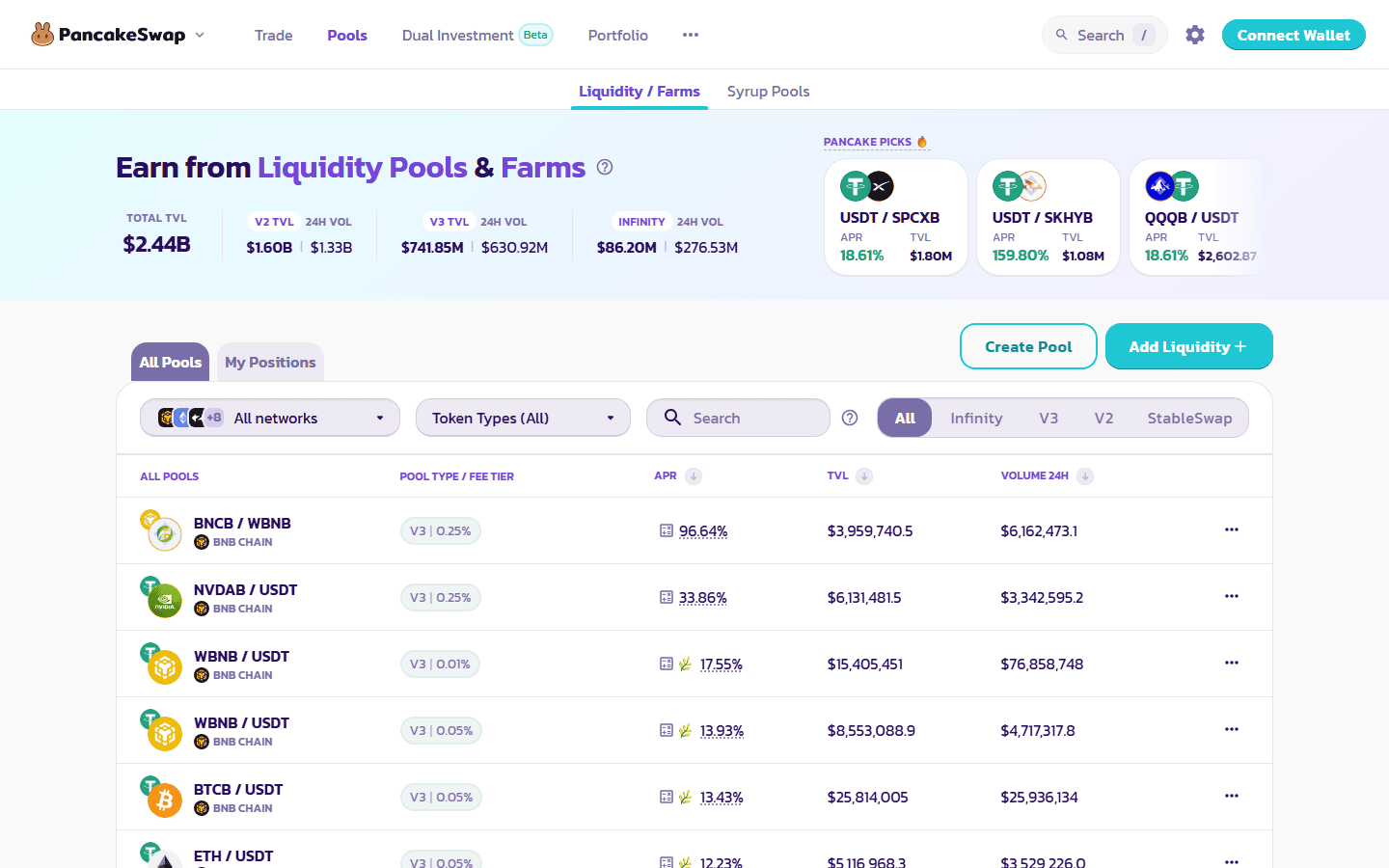Sort pools by TVL arrow icon

864,476
